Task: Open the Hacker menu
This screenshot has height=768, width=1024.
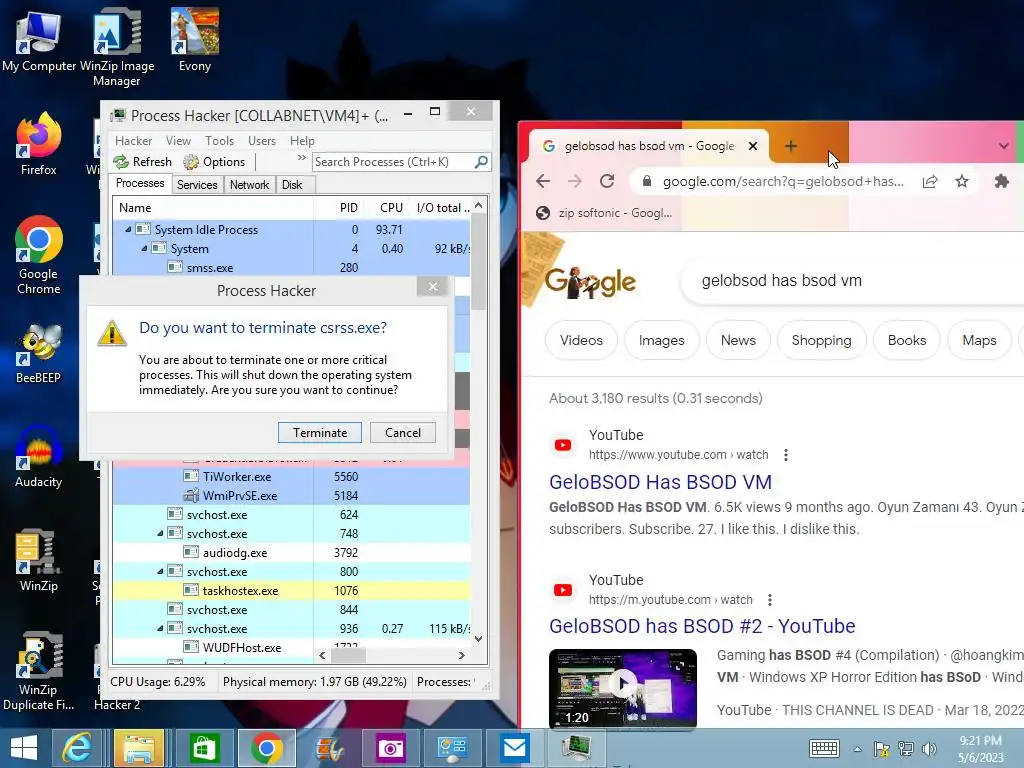Action: [133, 140]
